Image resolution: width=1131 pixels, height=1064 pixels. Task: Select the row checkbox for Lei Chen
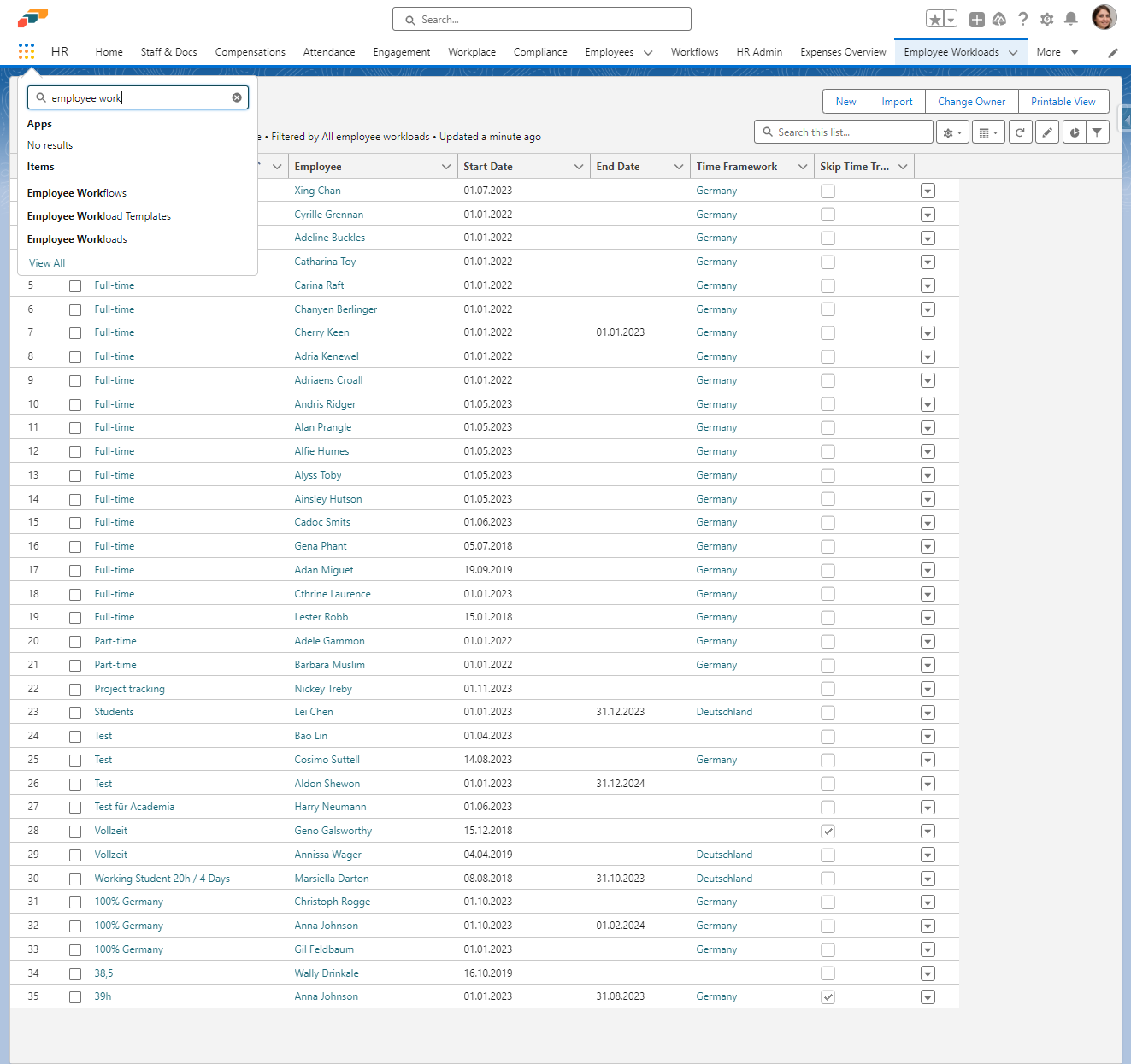75,712
